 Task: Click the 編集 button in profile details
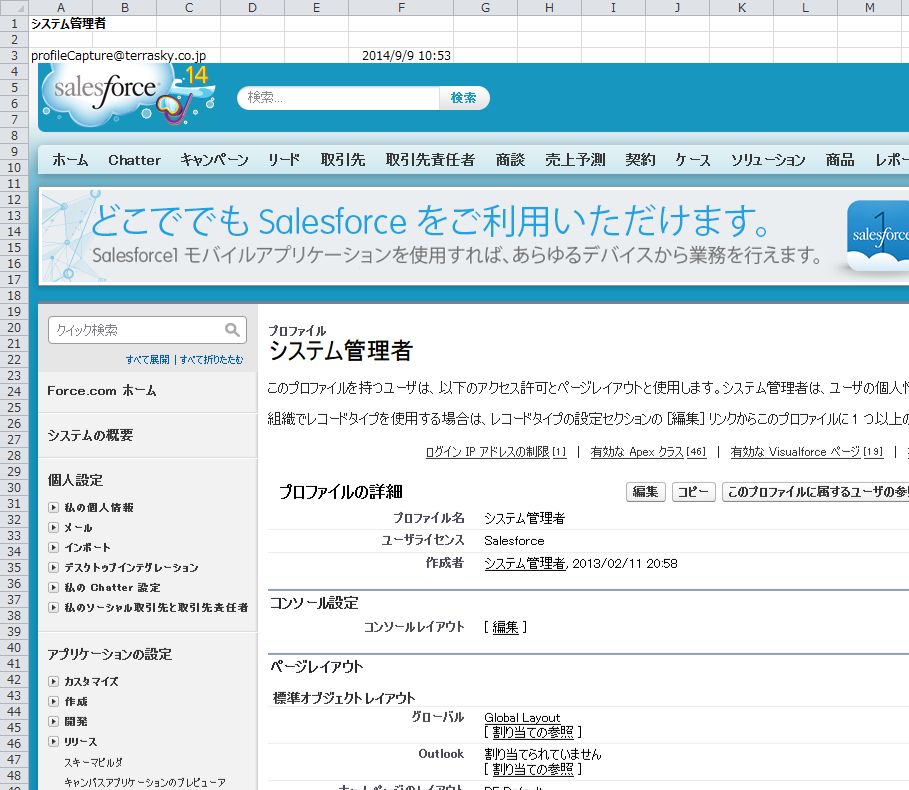[645, 492]
